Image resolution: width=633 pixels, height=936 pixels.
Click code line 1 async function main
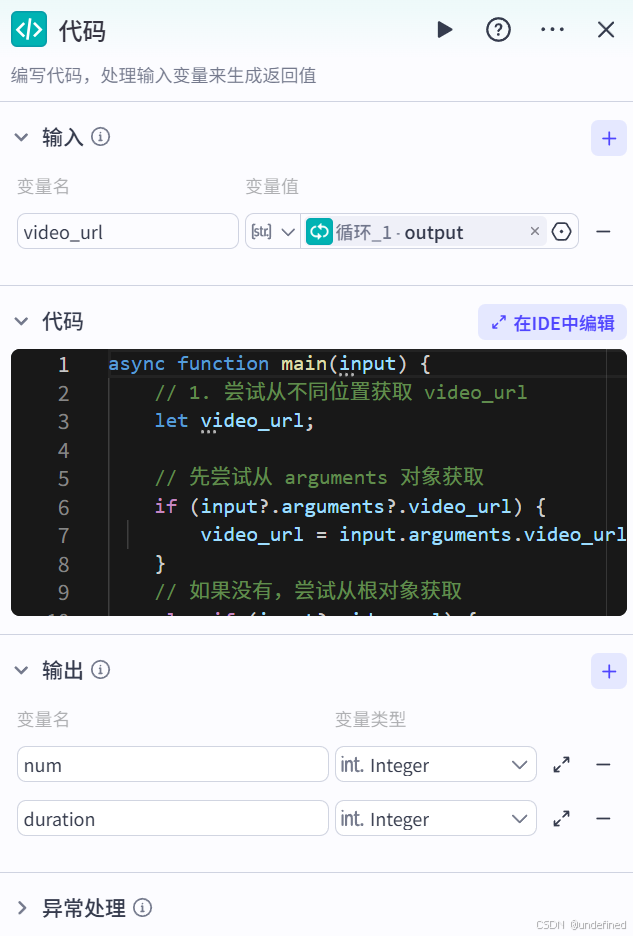pyautogui.click(x=269, y=364)
